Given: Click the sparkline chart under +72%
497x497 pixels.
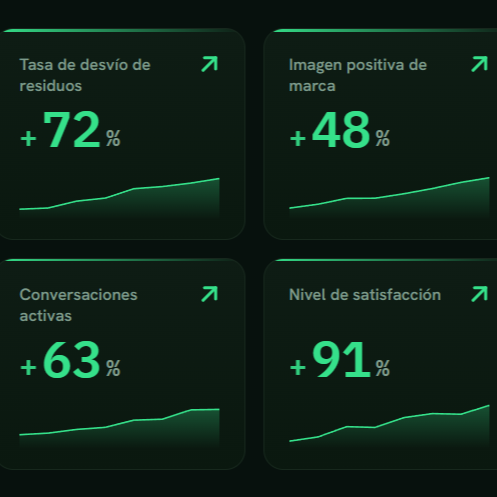Looking at the screenshot, I should [119, 198].
